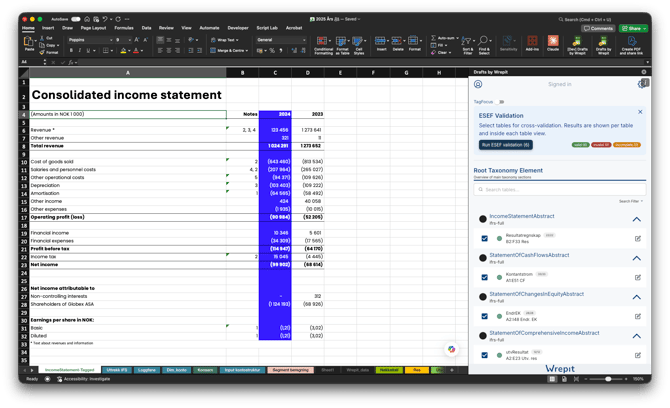The image size is (670, 408).
Task: Open the Claude add-in from the ribbon
Action: (553, 43)
